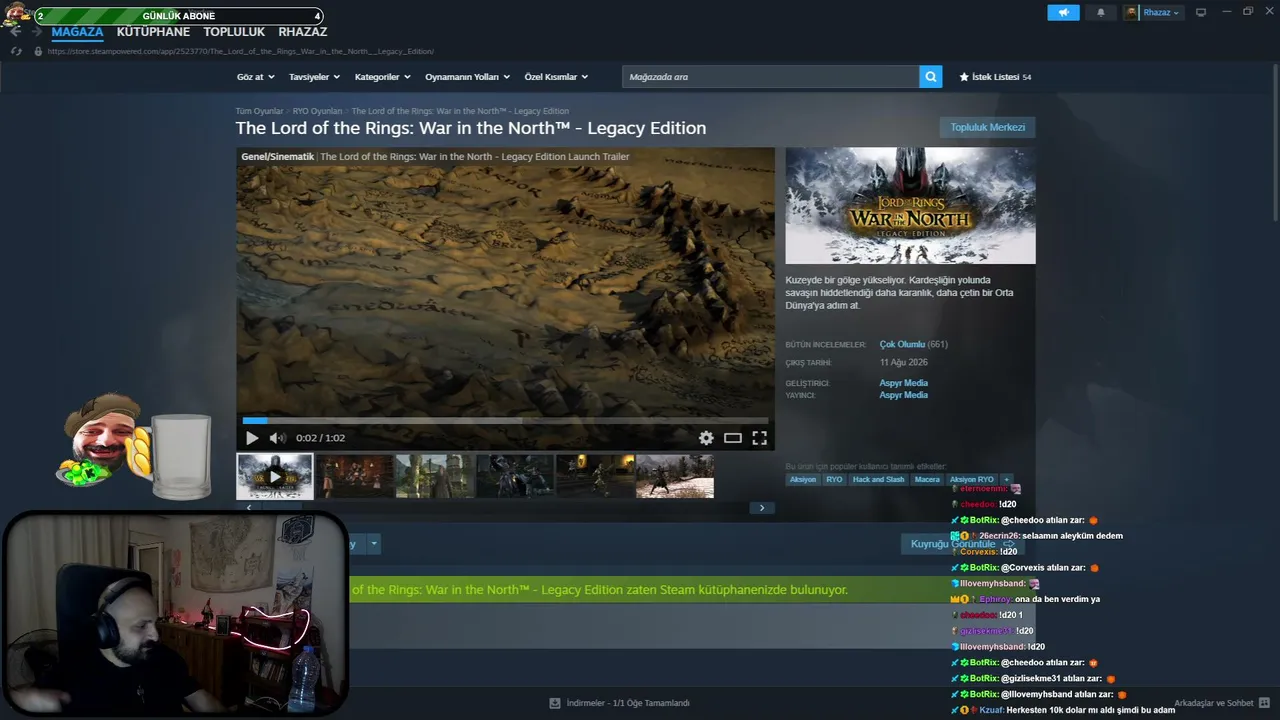1280x720 pixels.
Task: Open the Rhazaz account dropdown
Action: pyautogui.click(x=1161, y=12)
